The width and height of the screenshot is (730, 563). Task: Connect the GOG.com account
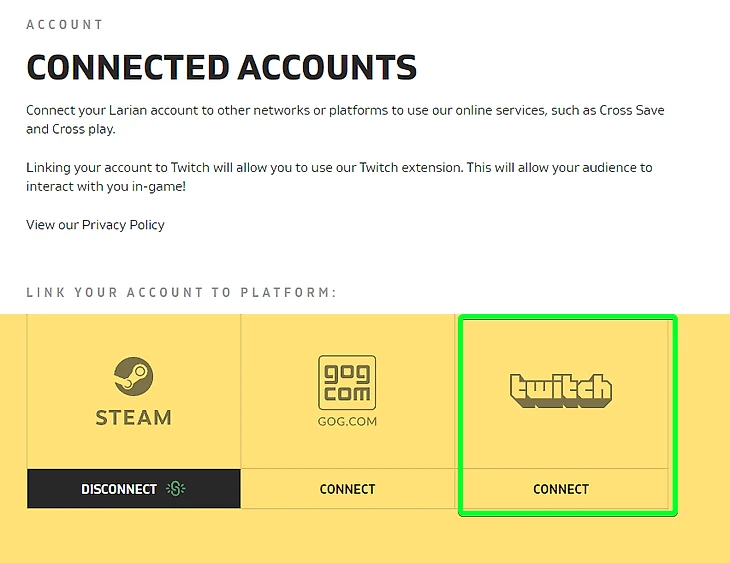[x=347, y=489]
